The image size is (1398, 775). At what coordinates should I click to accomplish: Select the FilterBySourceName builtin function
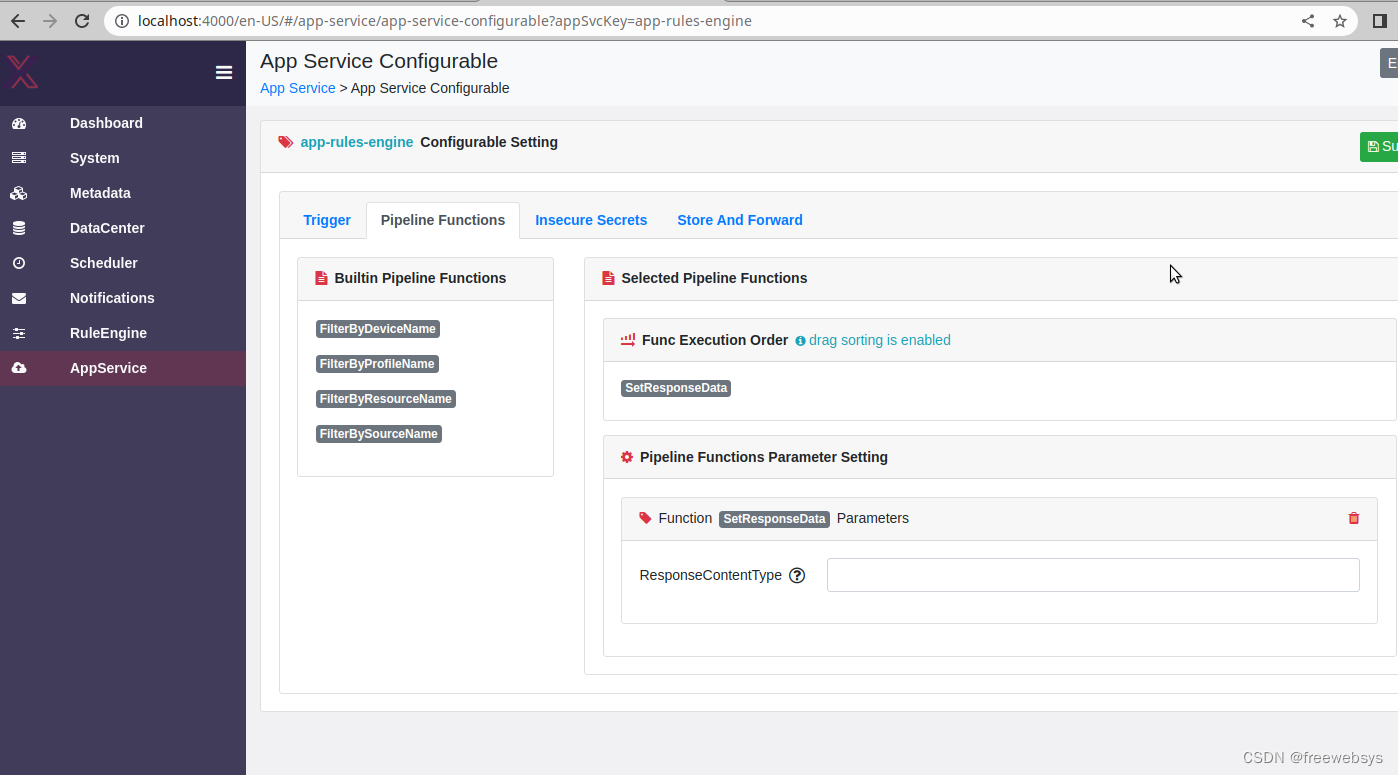click(x=379, y=434)
